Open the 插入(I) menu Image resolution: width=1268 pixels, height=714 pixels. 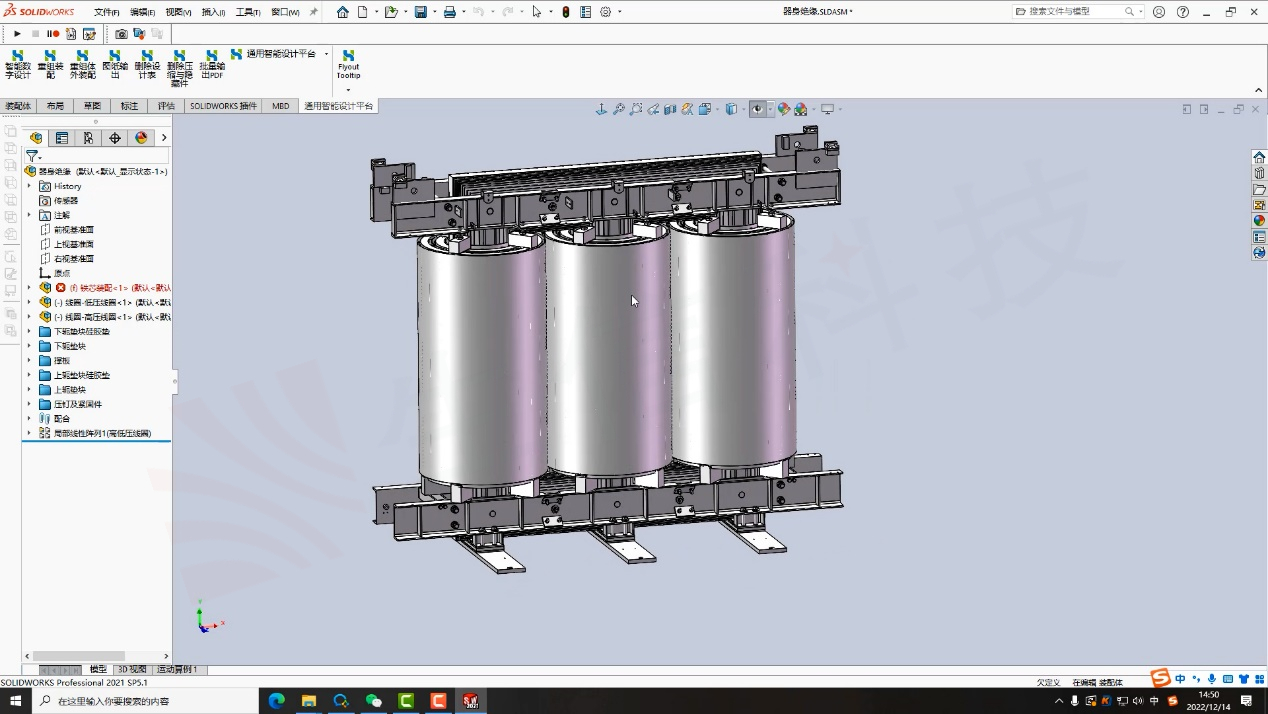214,12
